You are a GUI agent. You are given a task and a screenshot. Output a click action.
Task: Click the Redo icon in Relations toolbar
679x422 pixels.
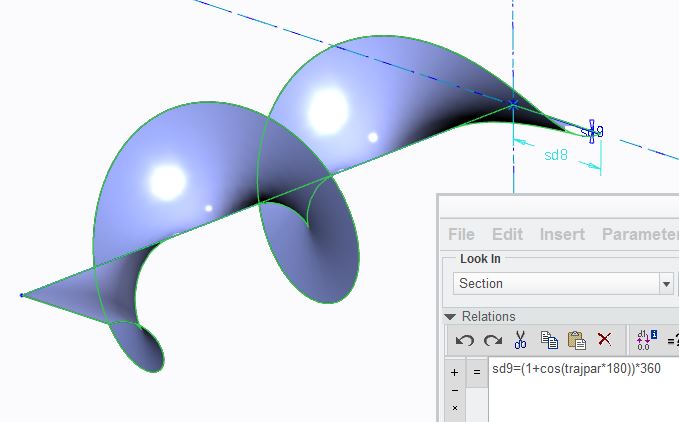[x=493, y=340]
